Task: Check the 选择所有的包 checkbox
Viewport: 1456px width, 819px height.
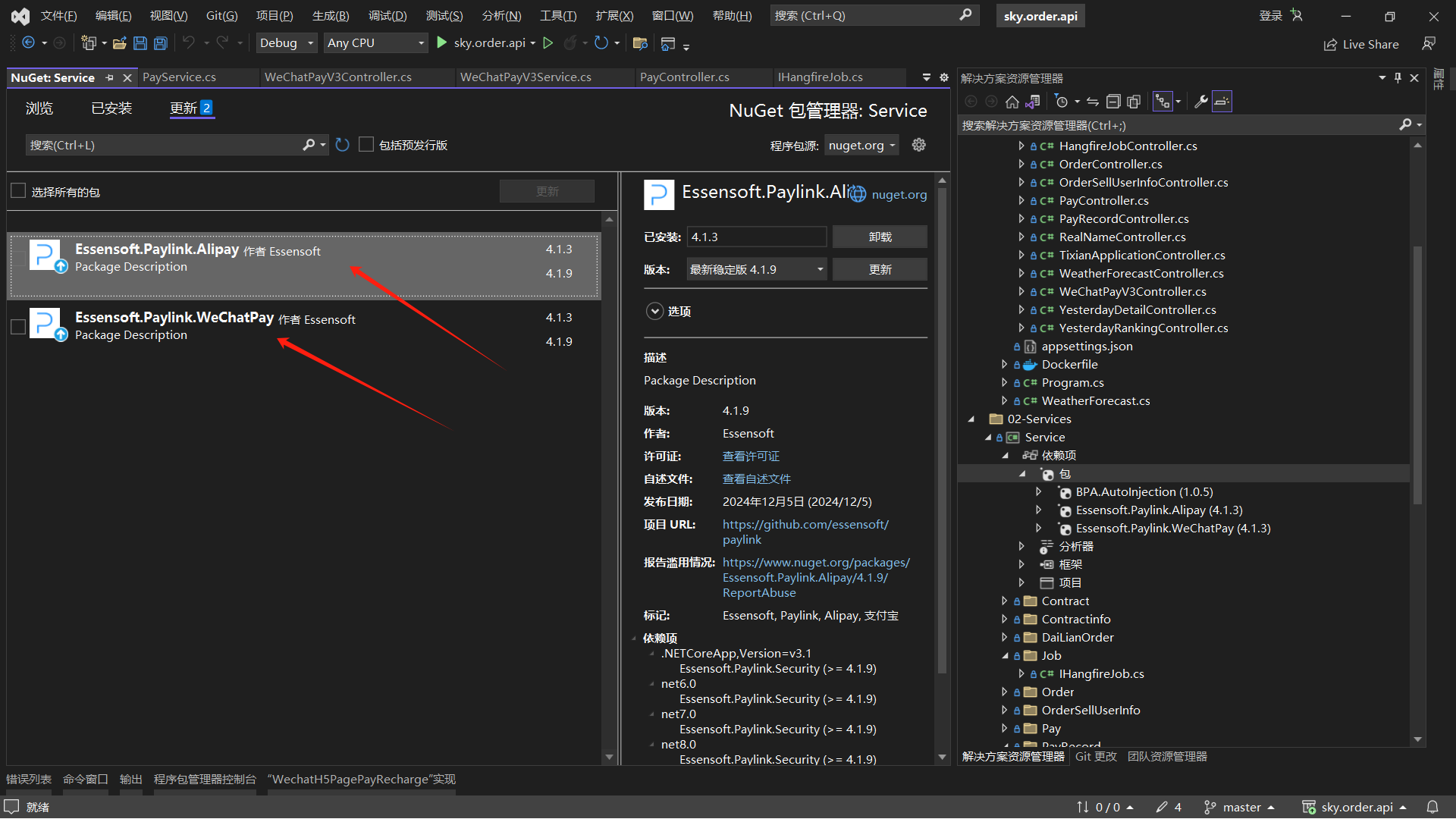Action: (x=19, y=191)
